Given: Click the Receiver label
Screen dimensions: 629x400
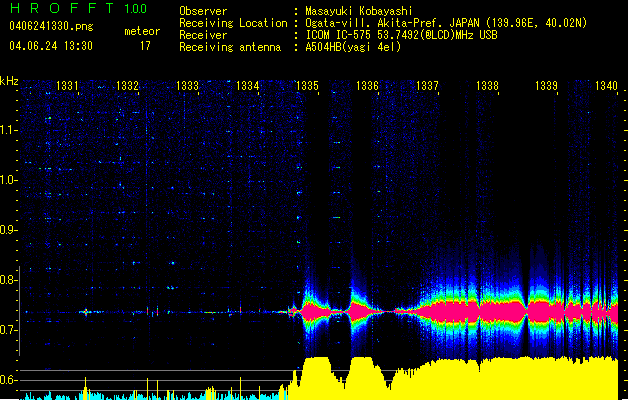Looking at the screenshot, I should [203, 35].
